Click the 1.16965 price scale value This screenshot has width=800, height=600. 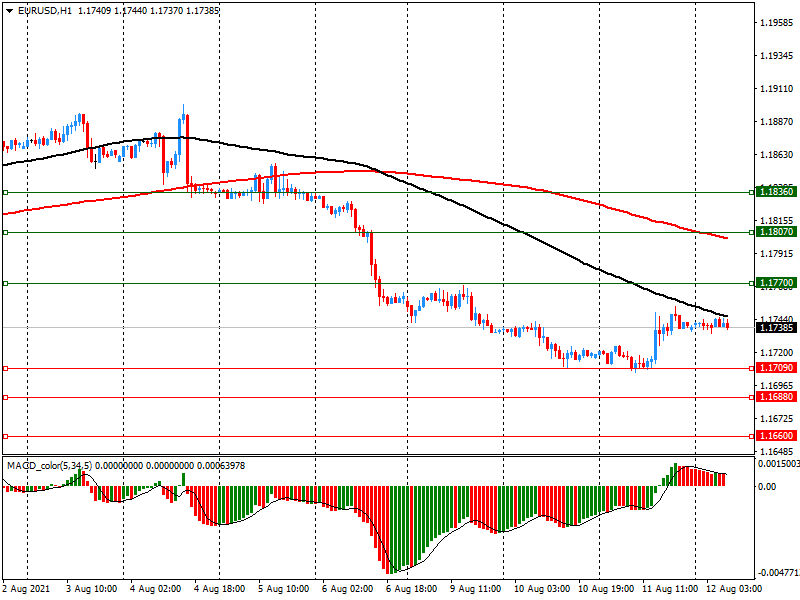click(x=777, y=386)
